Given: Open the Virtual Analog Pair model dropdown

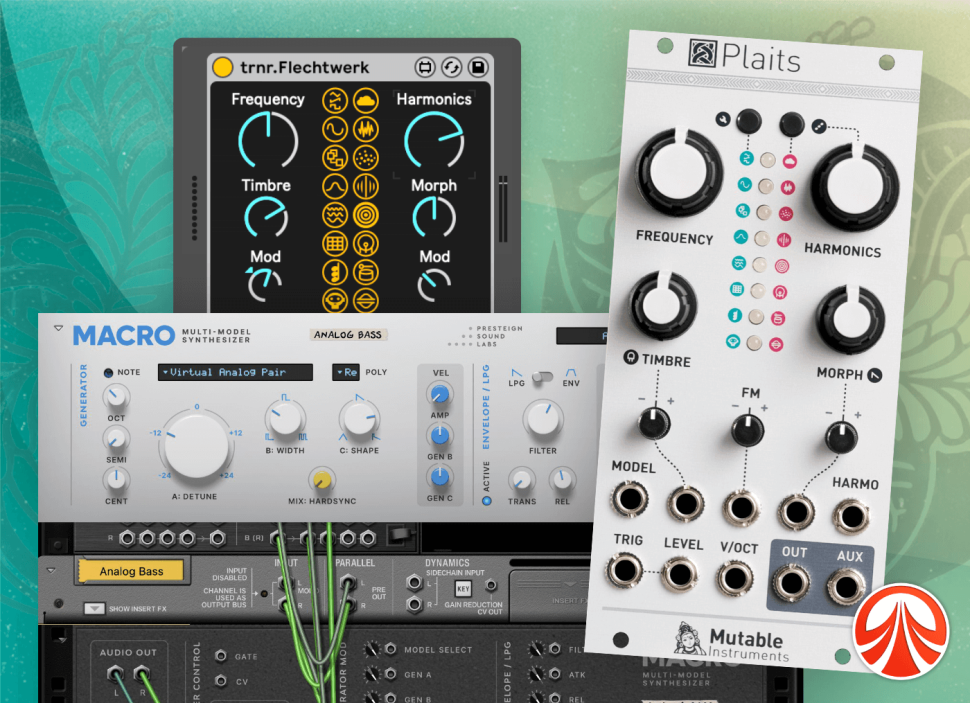Looking at the screenshot, I should [x=236, y=373].
